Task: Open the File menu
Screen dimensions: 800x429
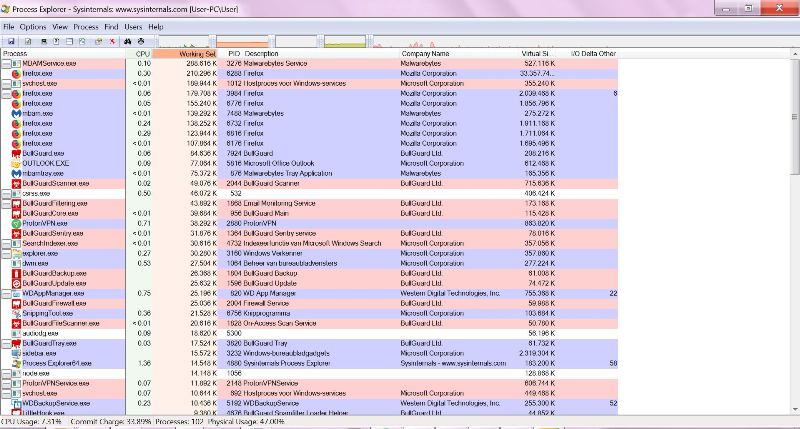Action: click(9, 27)
